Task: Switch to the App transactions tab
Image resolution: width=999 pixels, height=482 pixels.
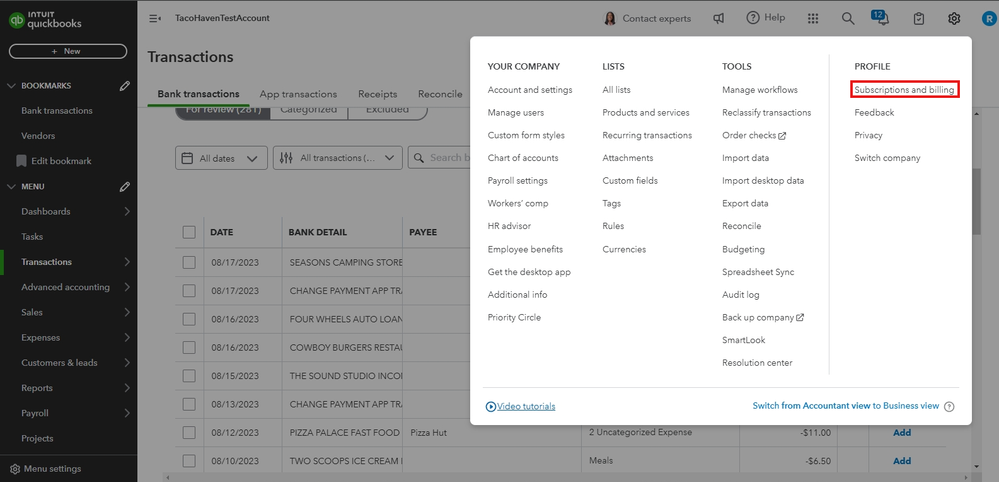Action: pyautogui.click(x=298, y=94)
